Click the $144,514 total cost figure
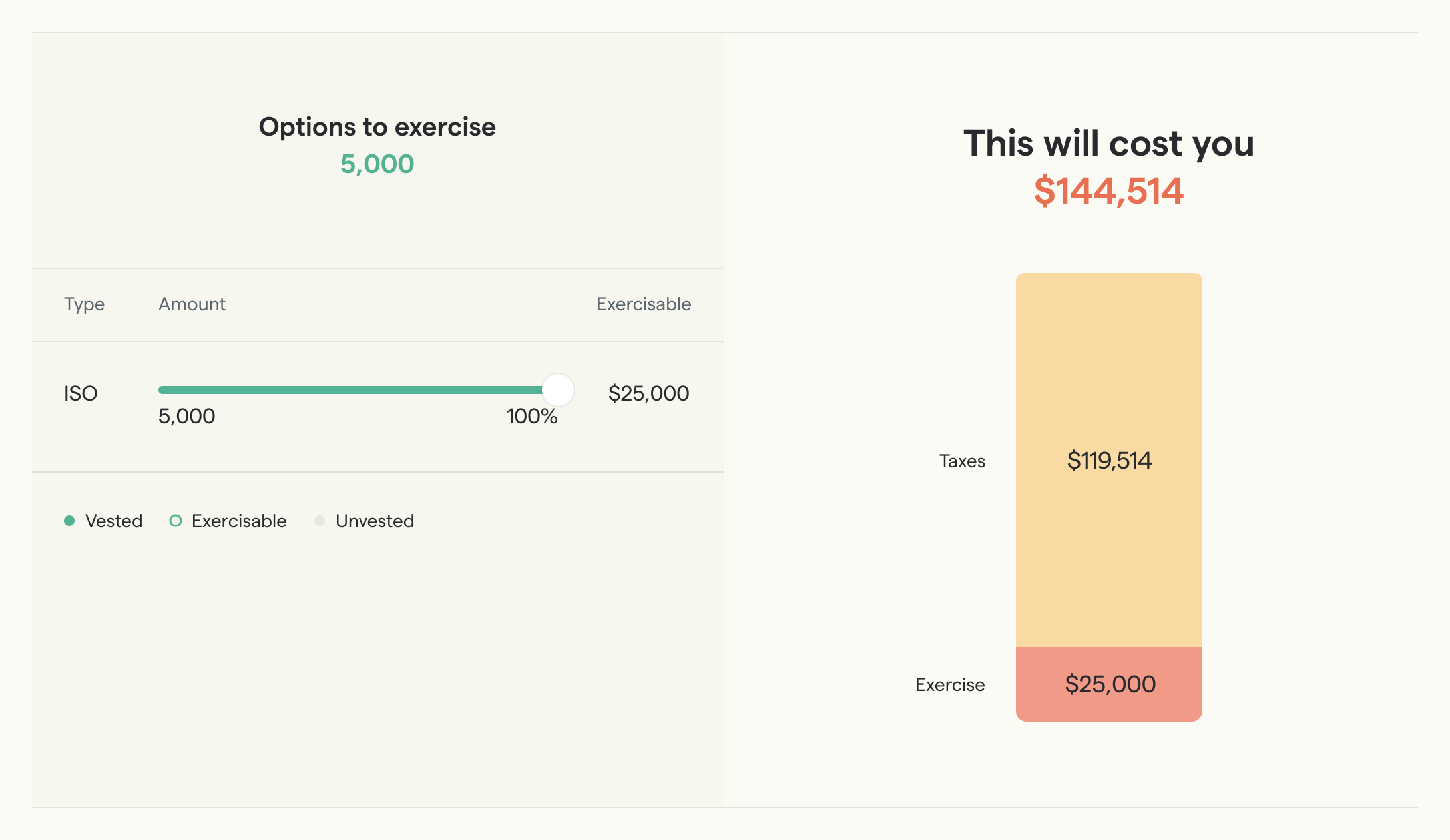The width and height of the screenshot is (1450, 840). tap(1109, 193)
